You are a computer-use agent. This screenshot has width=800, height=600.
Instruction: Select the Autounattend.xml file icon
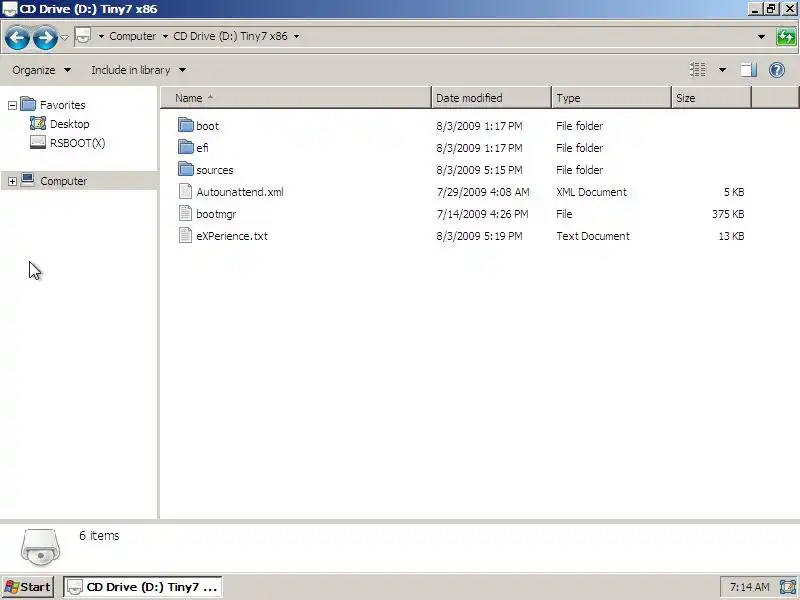pos(186,191)
